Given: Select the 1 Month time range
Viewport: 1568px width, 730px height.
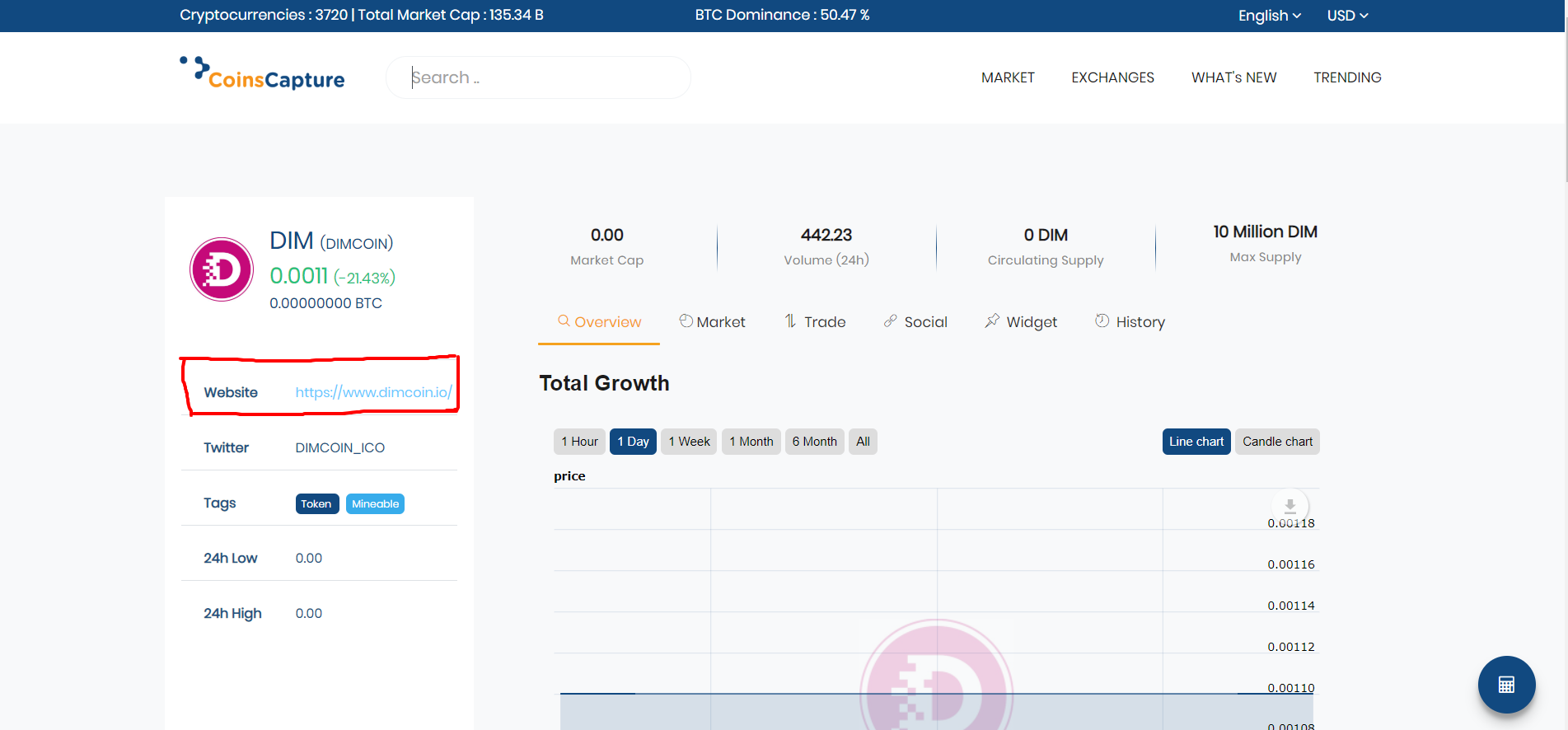Looking at the screenshot, I should coord(751,442).
